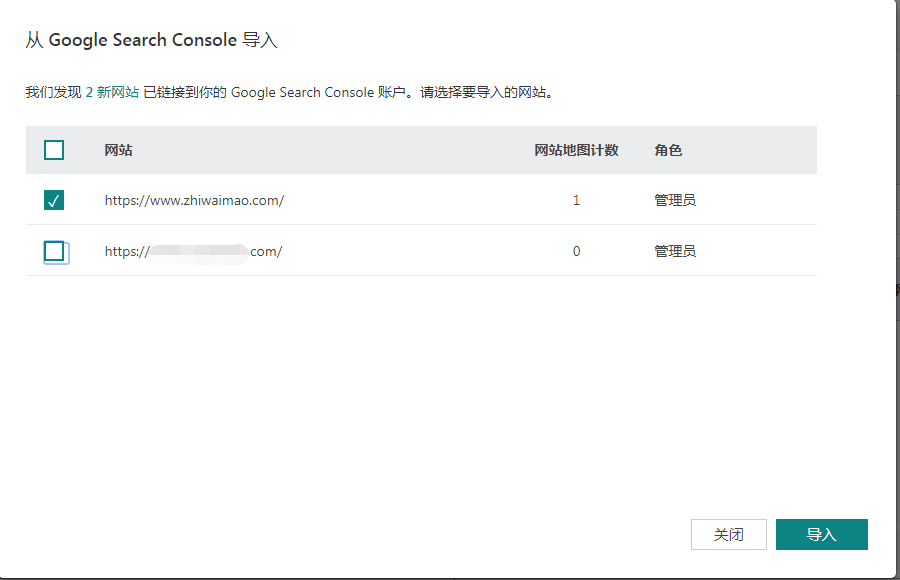Click the partially blurred website URL
This screenshot has height=580, width=900.
193,251
